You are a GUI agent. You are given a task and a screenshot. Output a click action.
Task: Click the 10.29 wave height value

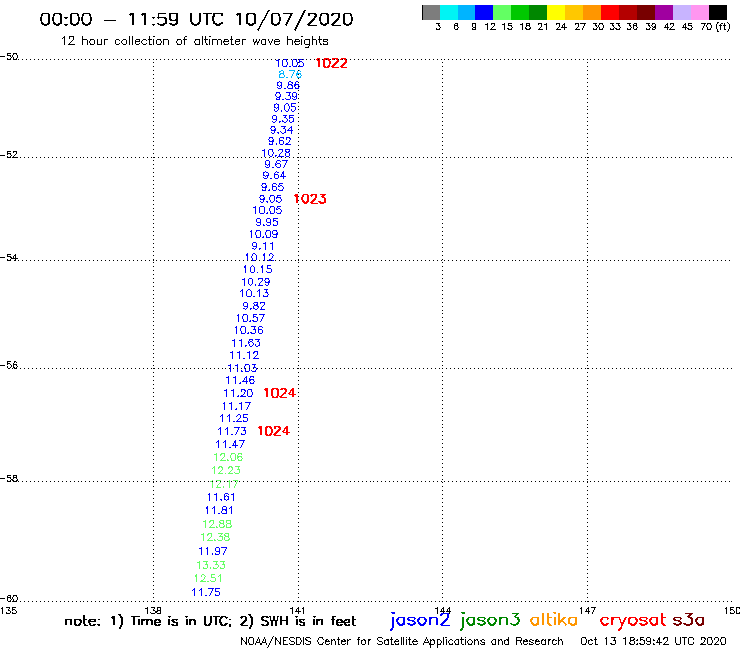pyautogui.click(x=256, y=282)
